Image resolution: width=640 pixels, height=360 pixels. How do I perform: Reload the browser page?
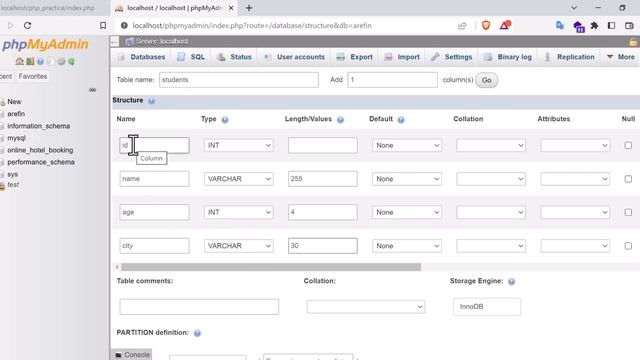coord(27,25)
